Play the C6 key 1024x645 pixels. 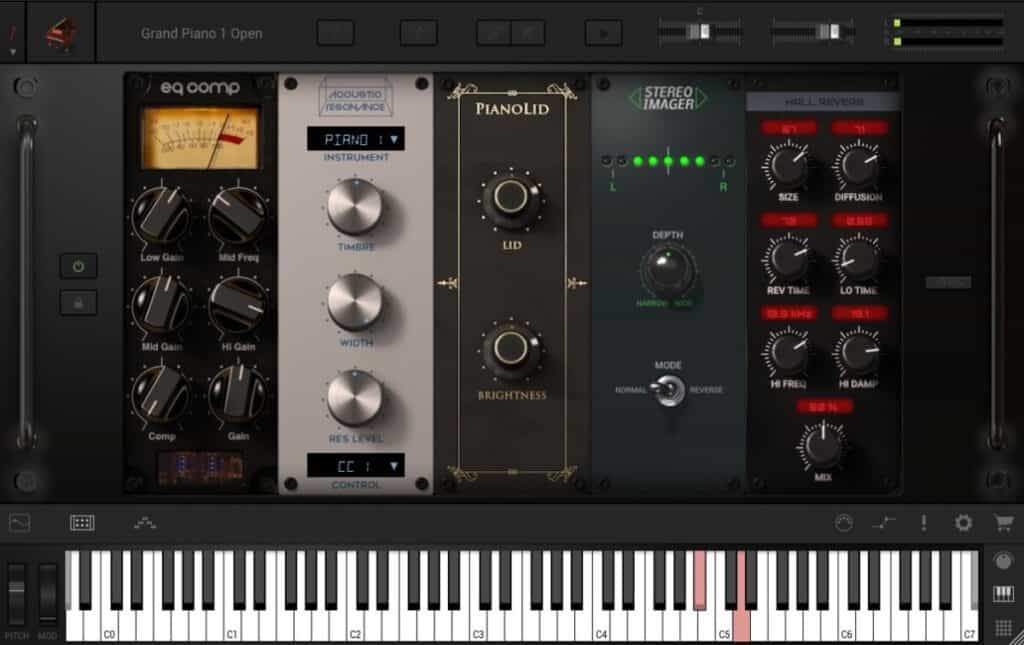[x=847, y=625]
